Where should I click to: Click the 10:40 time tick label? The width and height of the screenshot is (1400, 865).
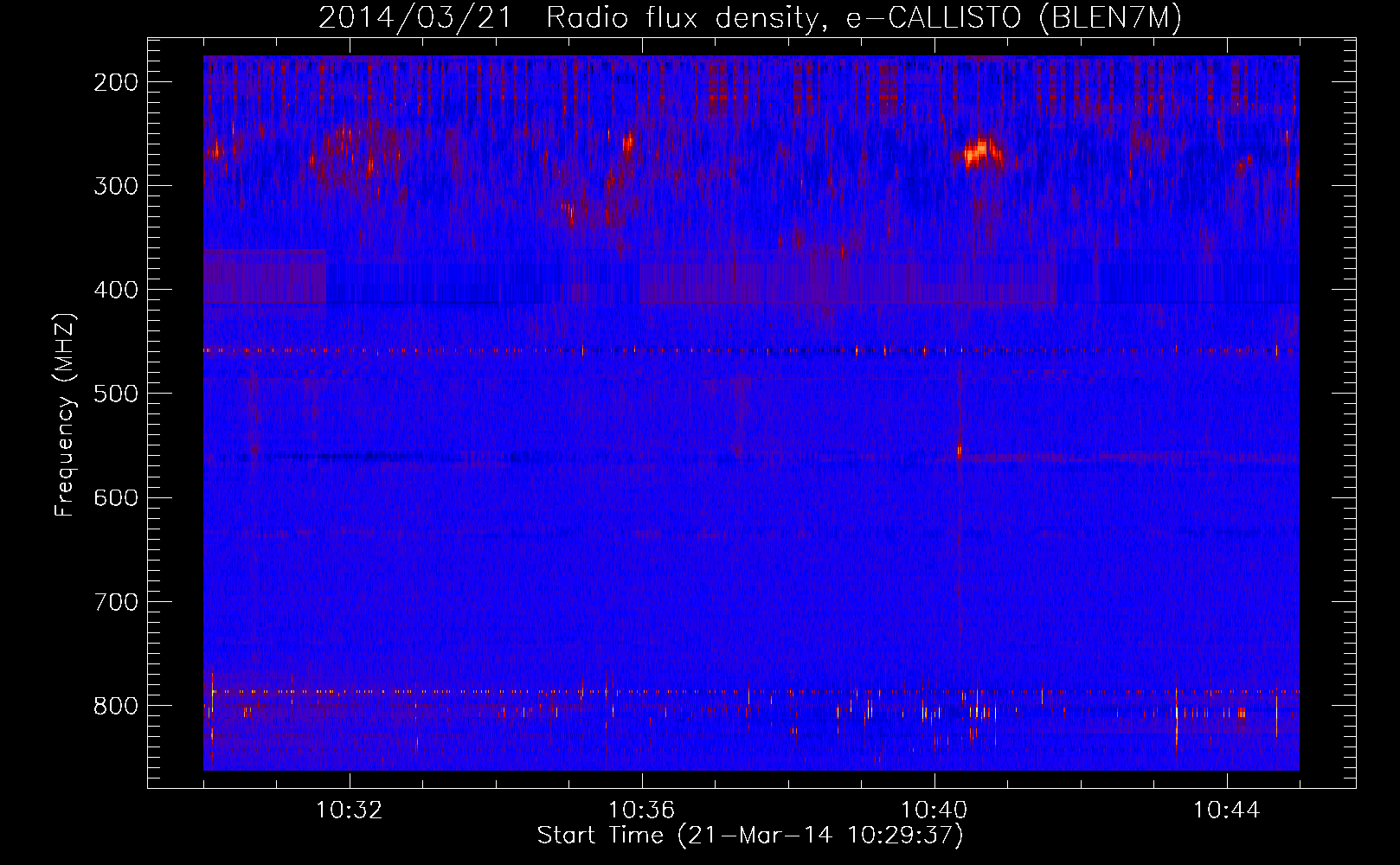tap(934, 811)
